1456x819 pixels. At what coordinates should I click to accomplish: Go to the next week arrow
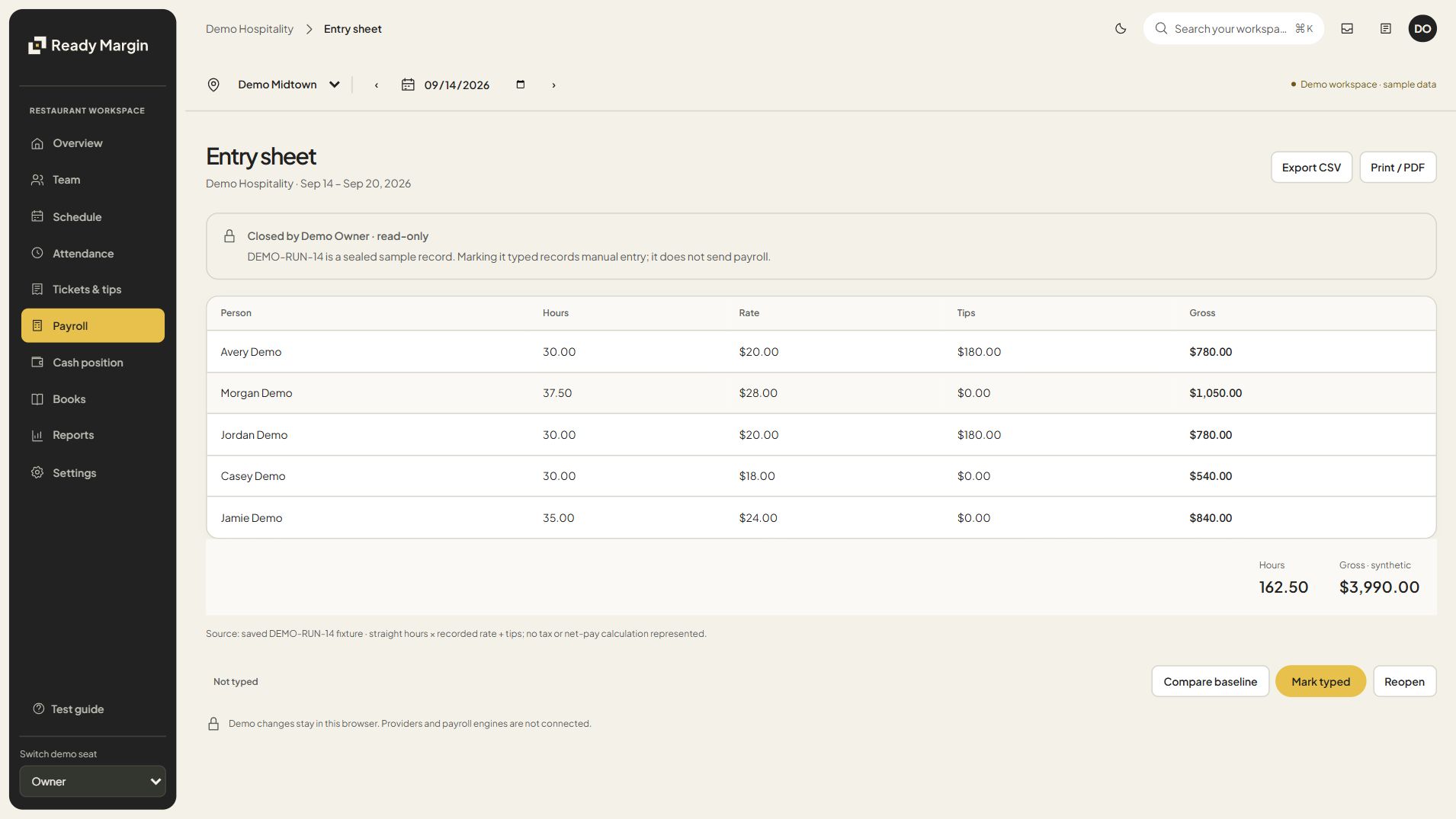point(553,85)
